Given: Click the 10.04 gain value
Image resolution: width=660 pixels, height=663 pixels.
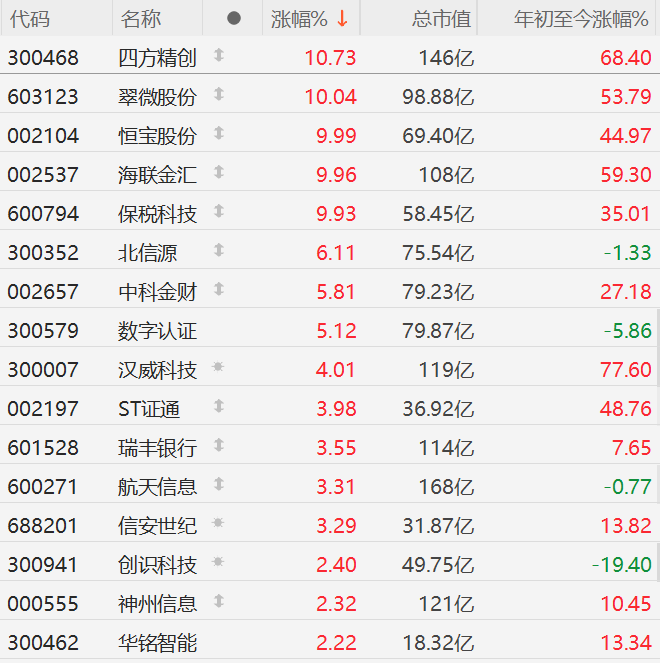Looking at the screenshot, I should coord(331,97).
